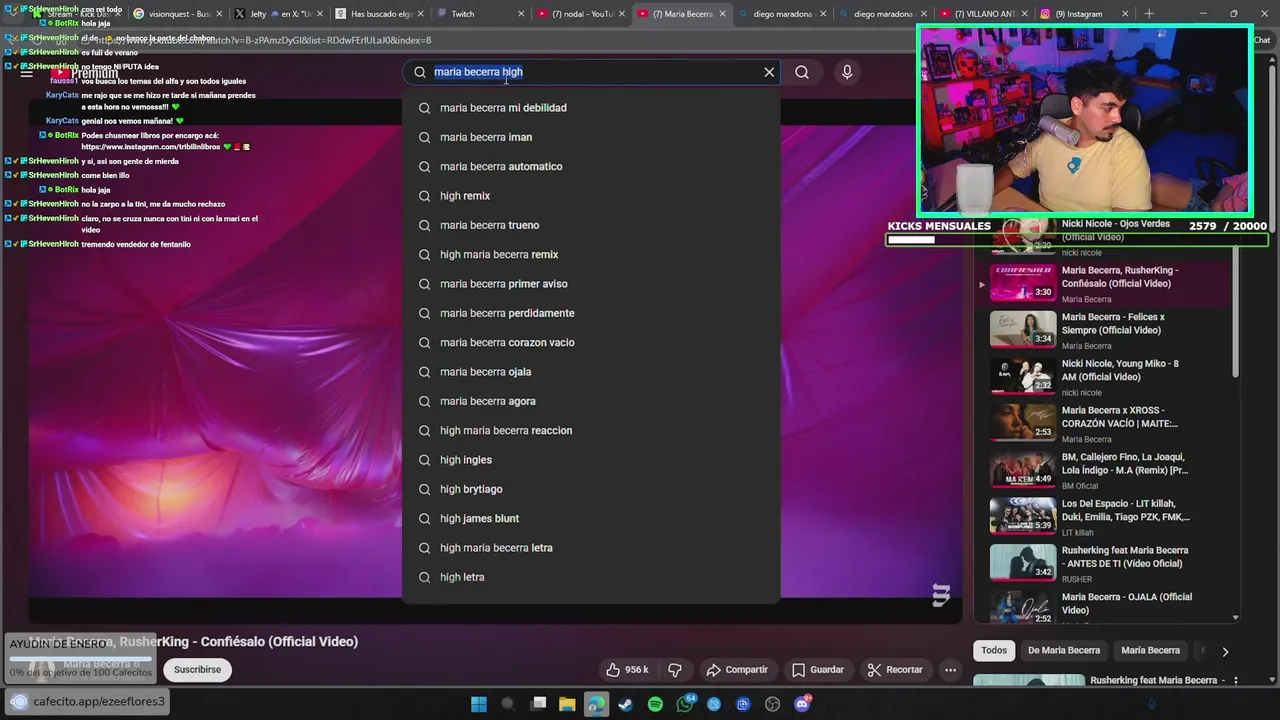The image size is (1280, 720).
Task: Start voice search with the microphone icon
Action: (x=847, y=72)
